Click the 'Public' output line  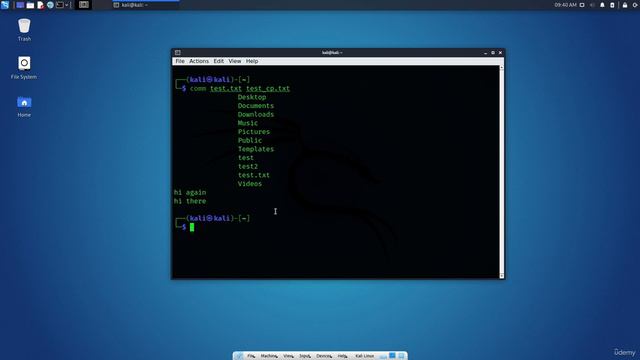pos(250,140)
